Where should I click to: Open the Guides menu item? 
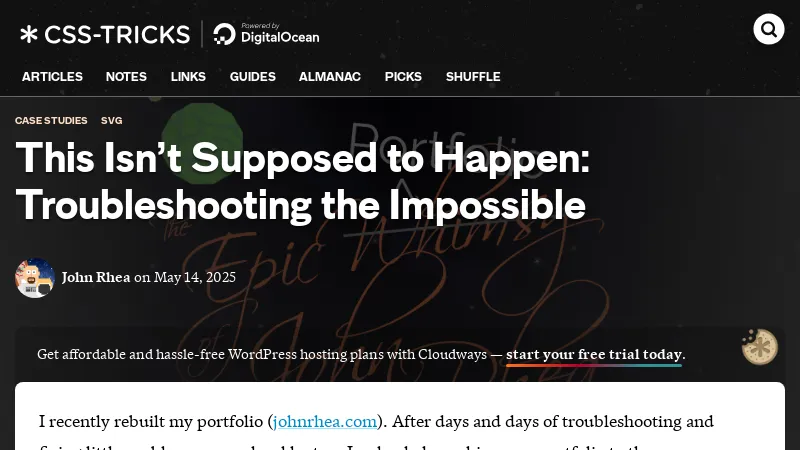tap(253, 77)
